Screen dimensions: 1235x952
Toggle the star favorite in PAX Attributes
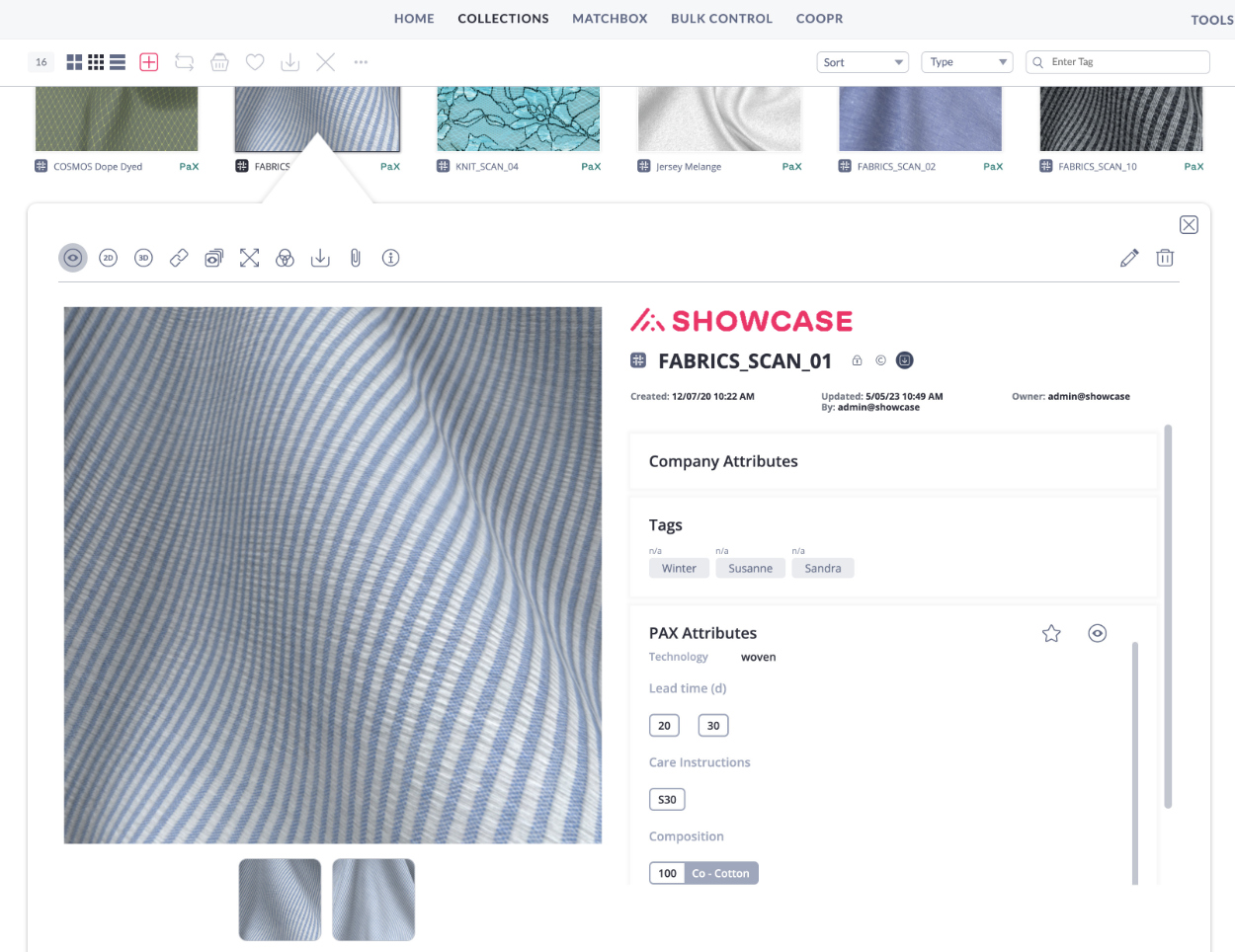coord(1051,633)
